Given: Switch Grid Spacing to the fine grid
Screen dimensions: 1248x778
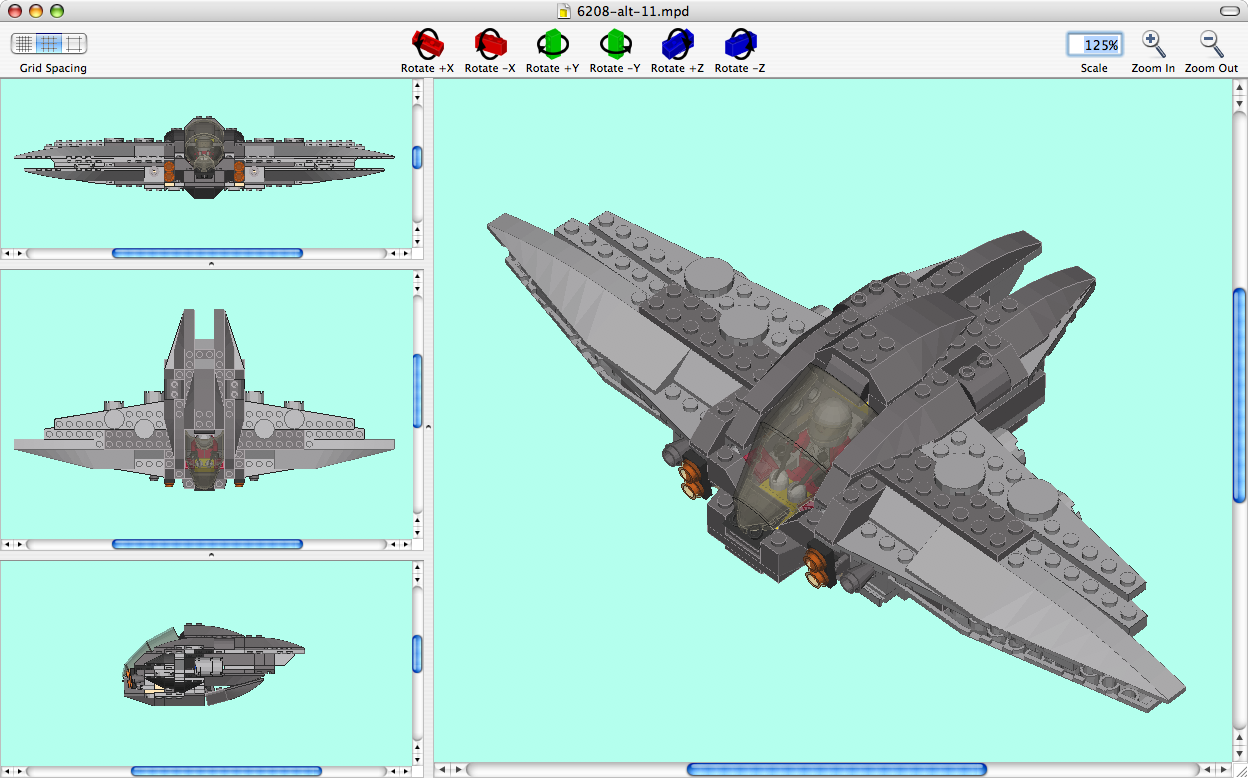Looking at the screenshot, I should pos(22,44).
